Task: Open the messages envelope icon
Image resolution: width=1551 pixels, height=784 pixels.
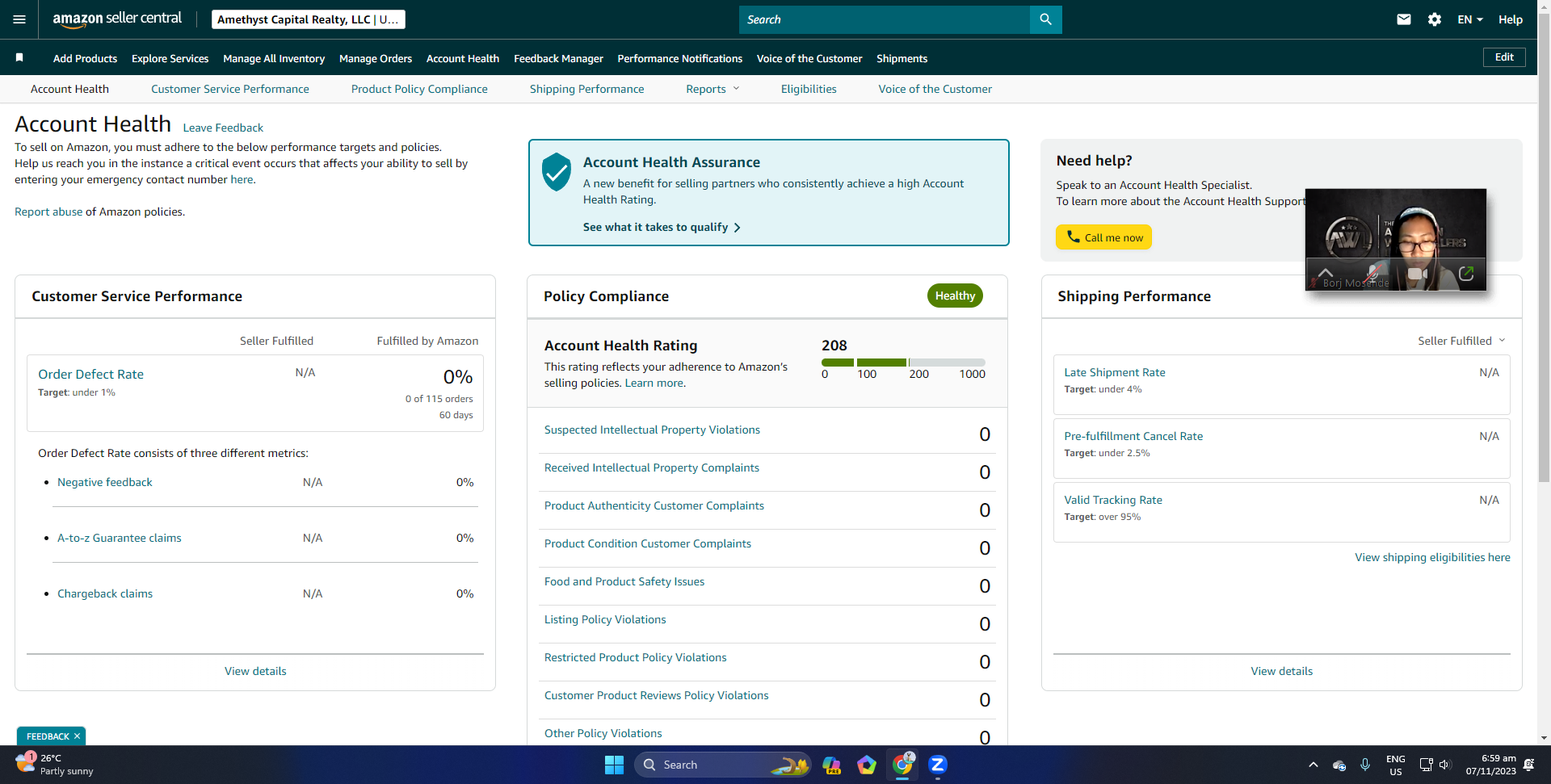Action: pyautogui.click(x=1404, y=19)
